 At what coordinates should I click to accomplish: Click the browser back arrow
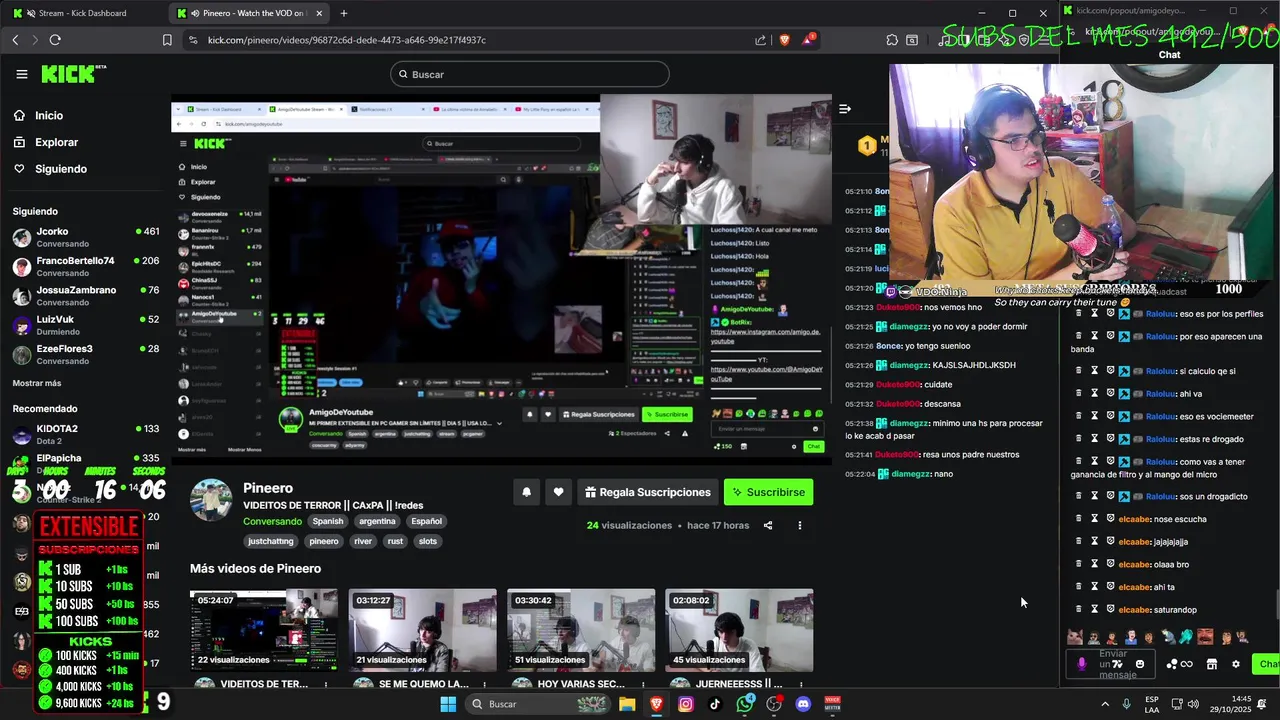tap(15, 40)
